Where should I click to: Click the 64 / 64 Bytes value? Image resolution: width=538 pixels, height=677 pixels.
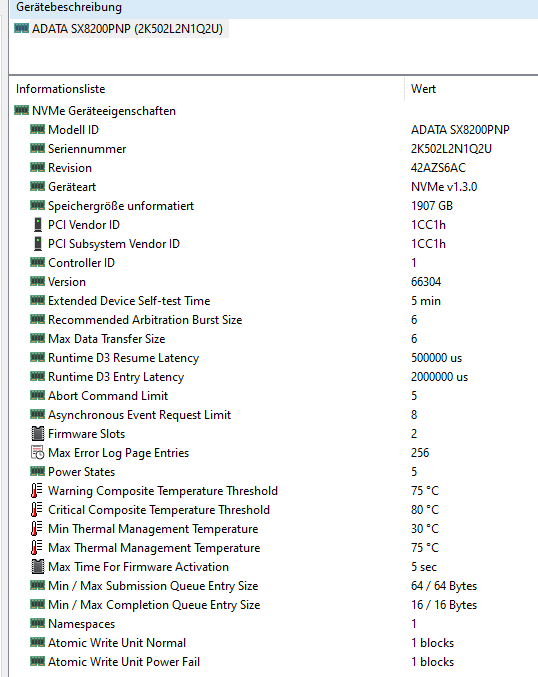tap(444, 586)
